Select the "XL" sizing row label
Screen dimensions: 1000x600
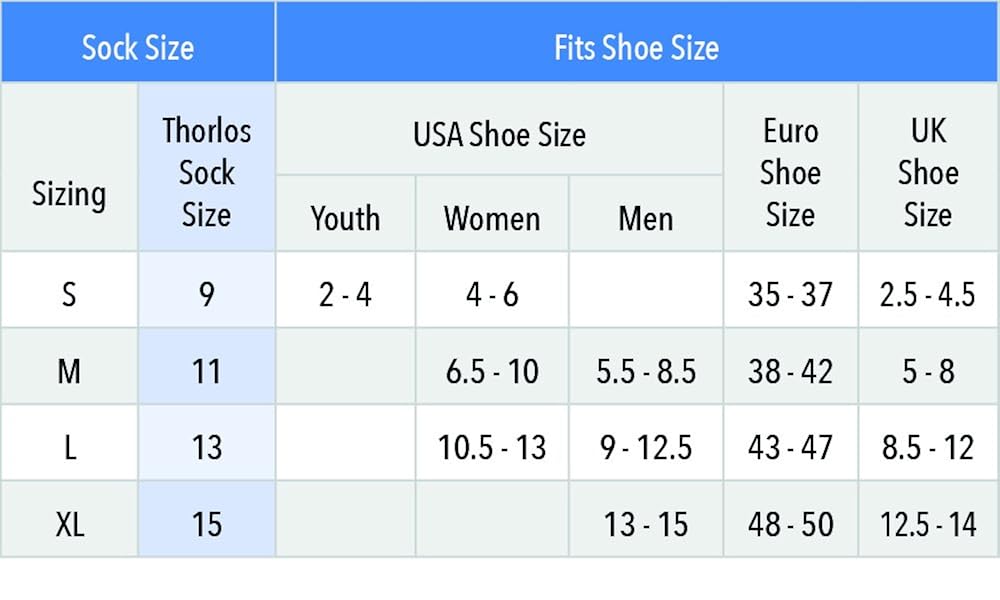69,524
